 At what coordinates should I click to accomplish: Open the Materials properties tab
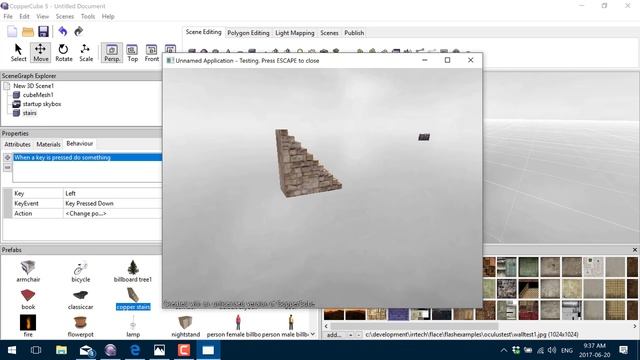tap(48, 144)
